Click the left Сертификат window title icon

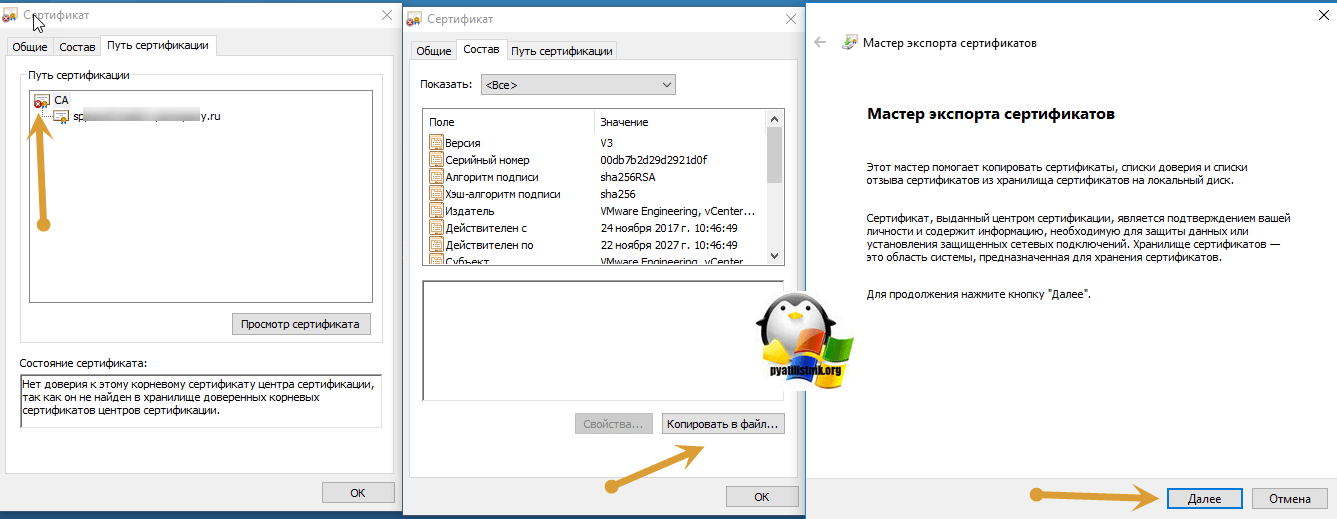click(x=11, y=15)
